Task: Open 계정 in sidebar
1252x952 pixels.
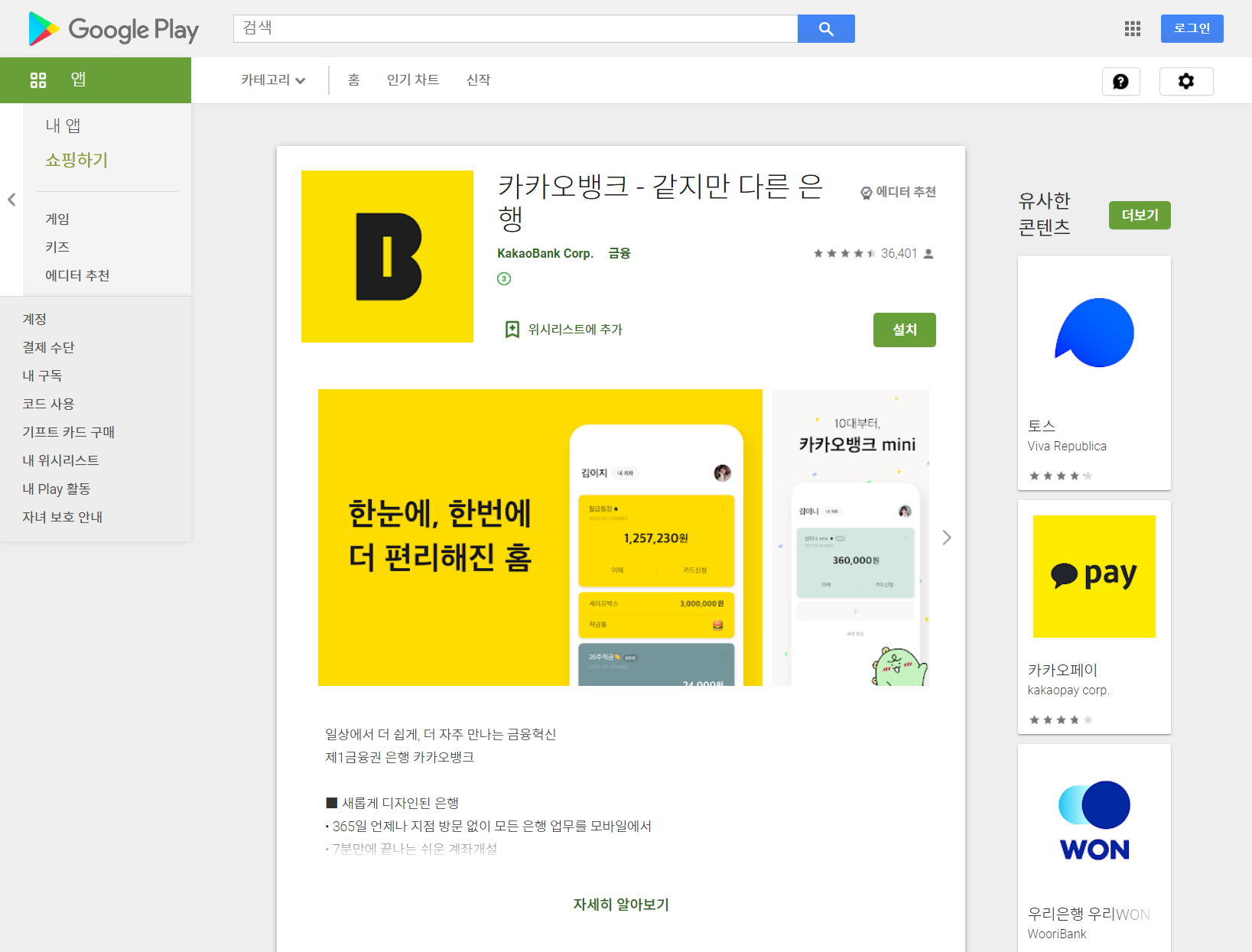Action: [34, 319]
